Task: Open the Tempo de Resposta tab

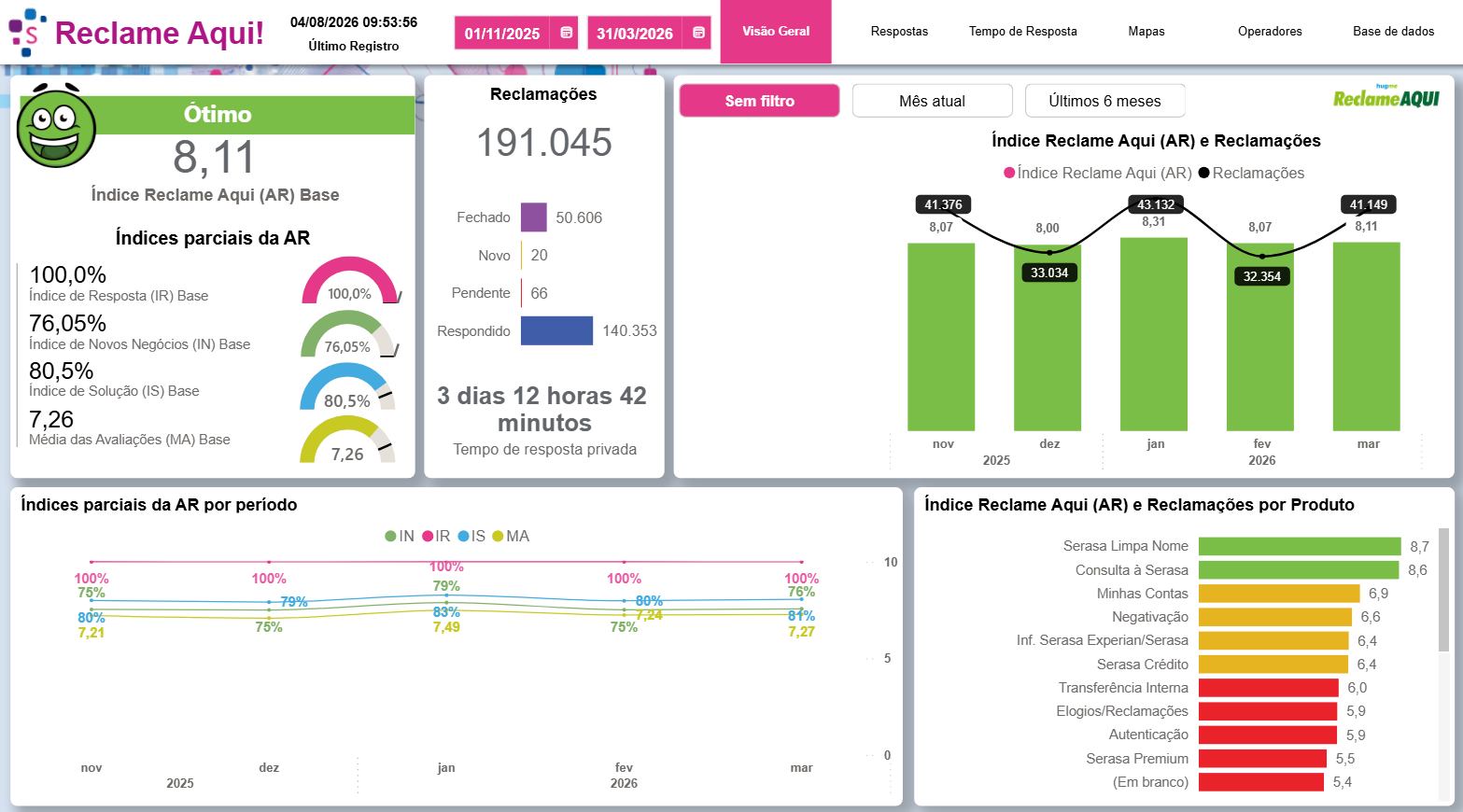Action: (x=1022, y=32)
